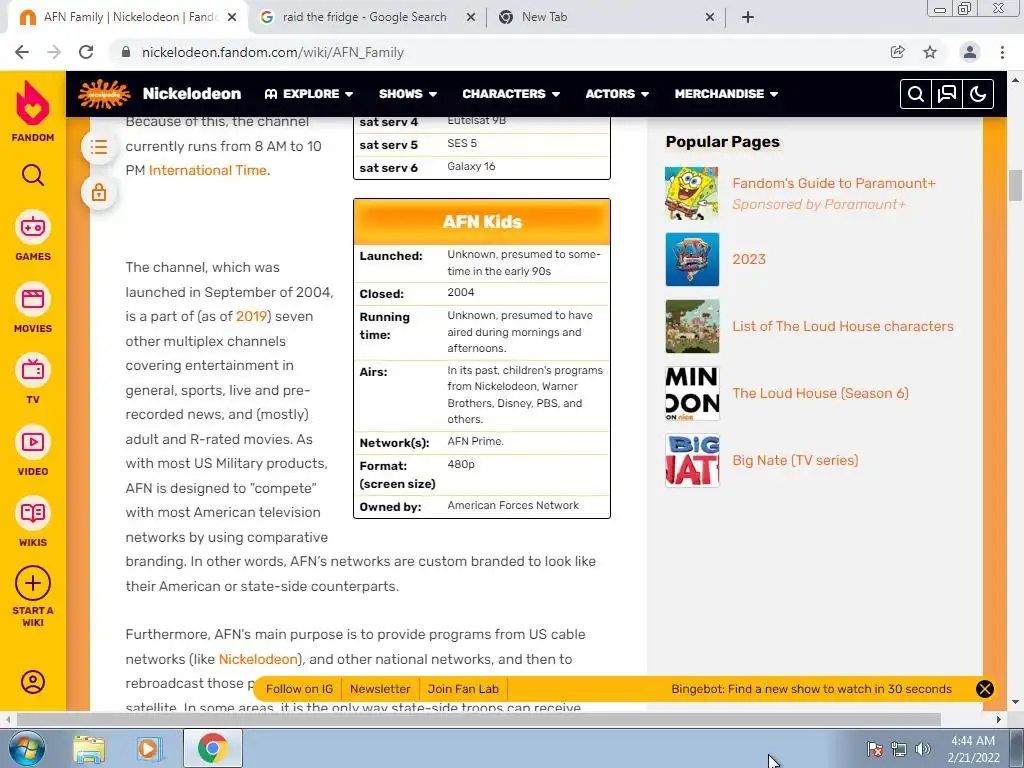Viewport: 1024px width, 768px height.
Task: Share this page via address bar icon
Action: coord(898,52)
